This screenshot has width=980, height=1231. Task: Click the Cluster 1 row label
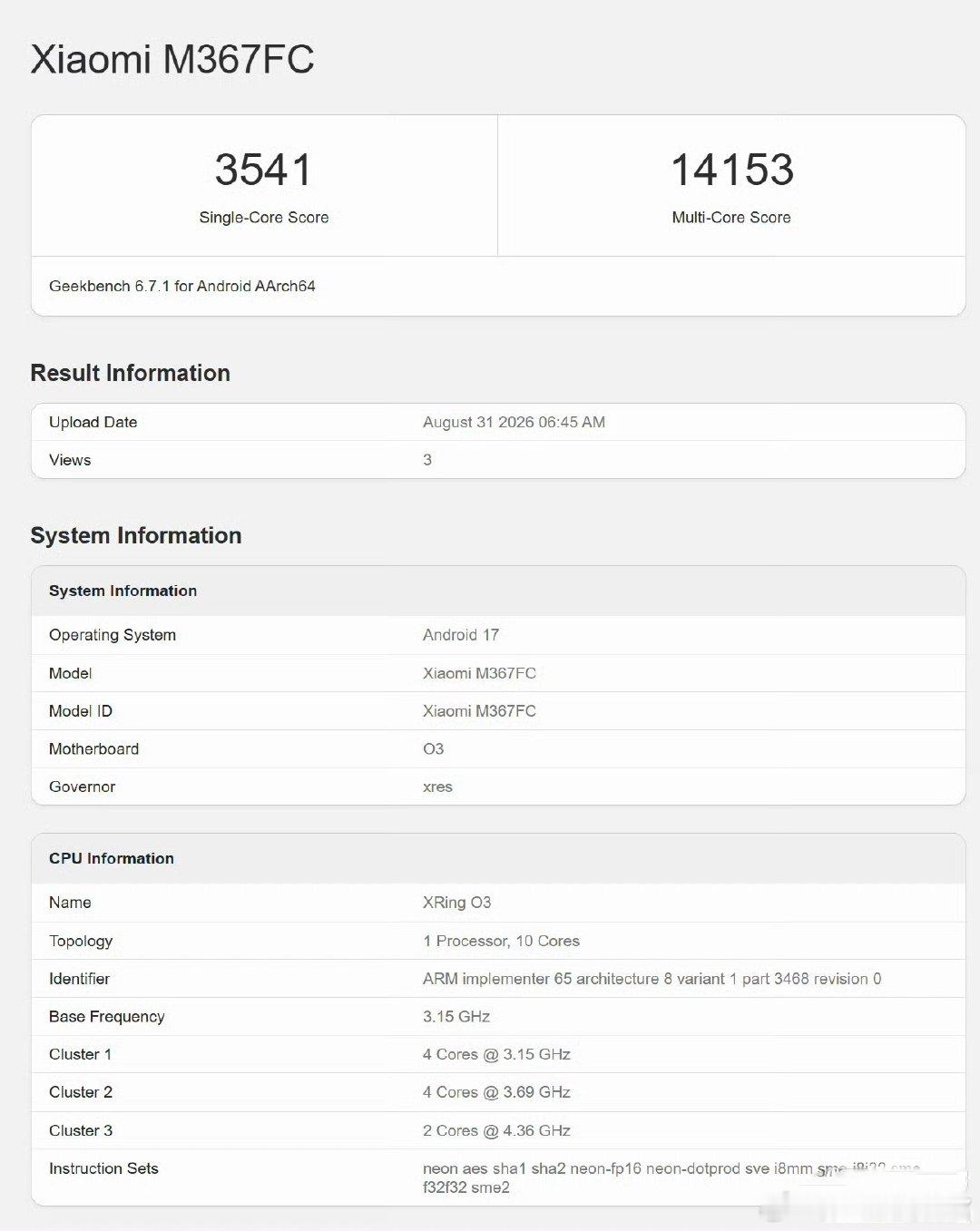[x=81, y=1055]
